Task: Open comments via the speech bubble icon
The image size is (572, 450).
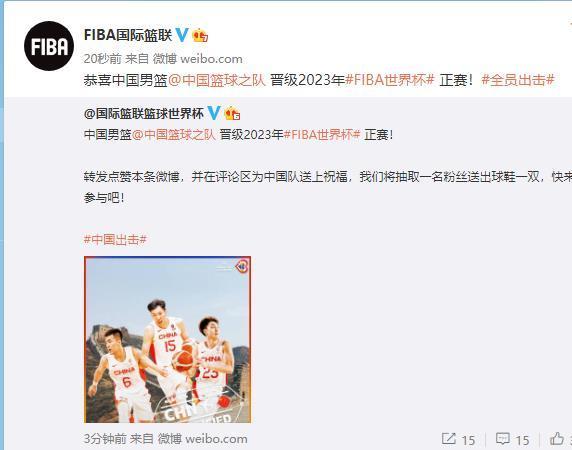Action: point(503,439)
